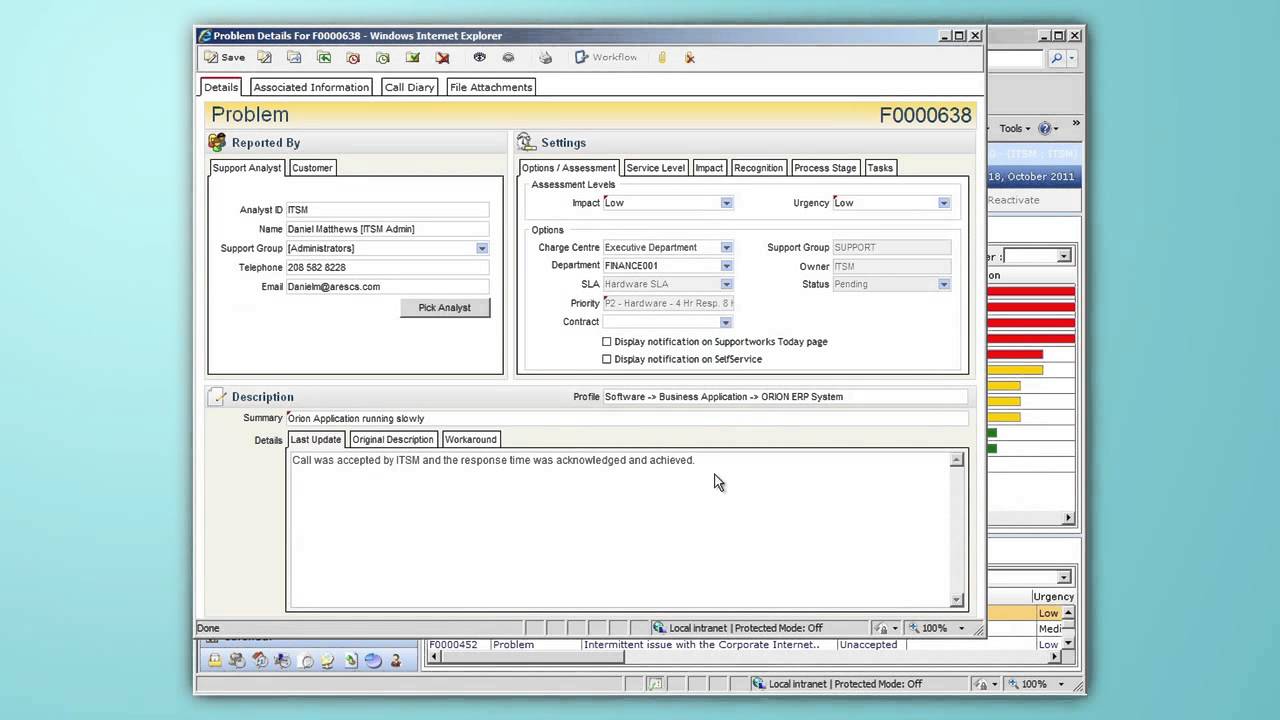1280x720 pixels.
Task: Click the green clock toolbar icon
Action: click(x=383, y=58)
